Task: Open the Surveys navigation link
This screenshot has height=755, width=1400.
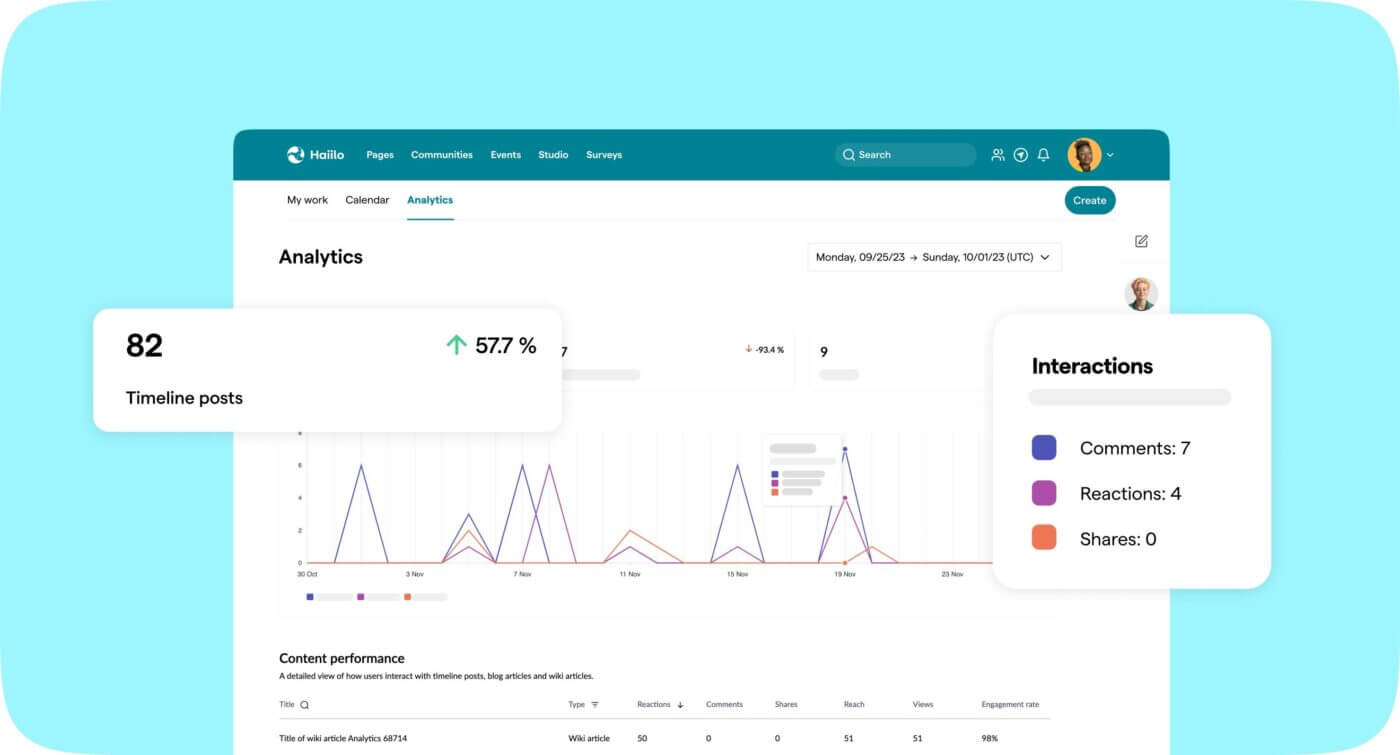Action: (x=604, y=155)
